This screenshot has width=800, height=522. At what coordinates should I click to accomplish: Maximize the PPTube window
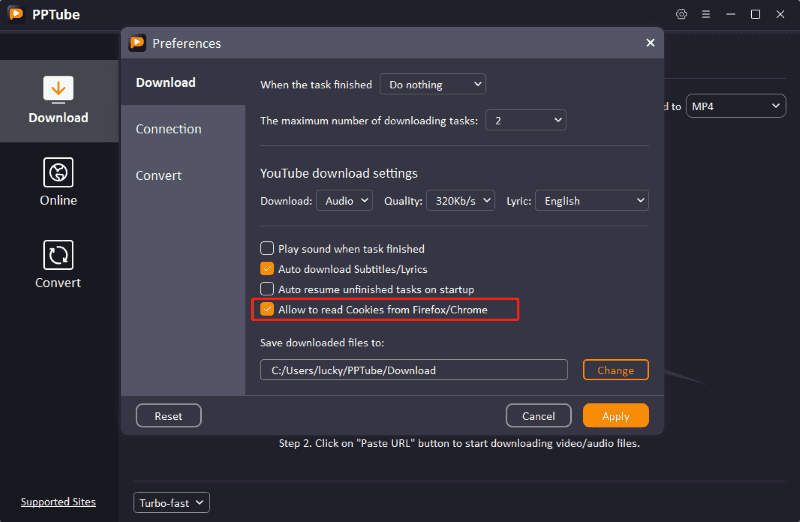click(x=755, y=14)
